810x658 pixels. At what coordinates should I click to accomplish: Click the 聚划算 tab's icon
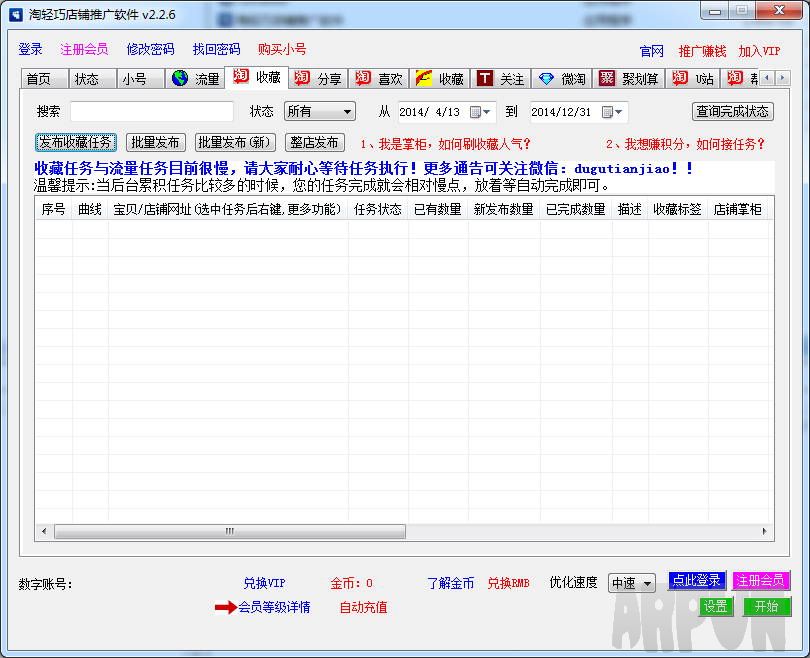606,79
